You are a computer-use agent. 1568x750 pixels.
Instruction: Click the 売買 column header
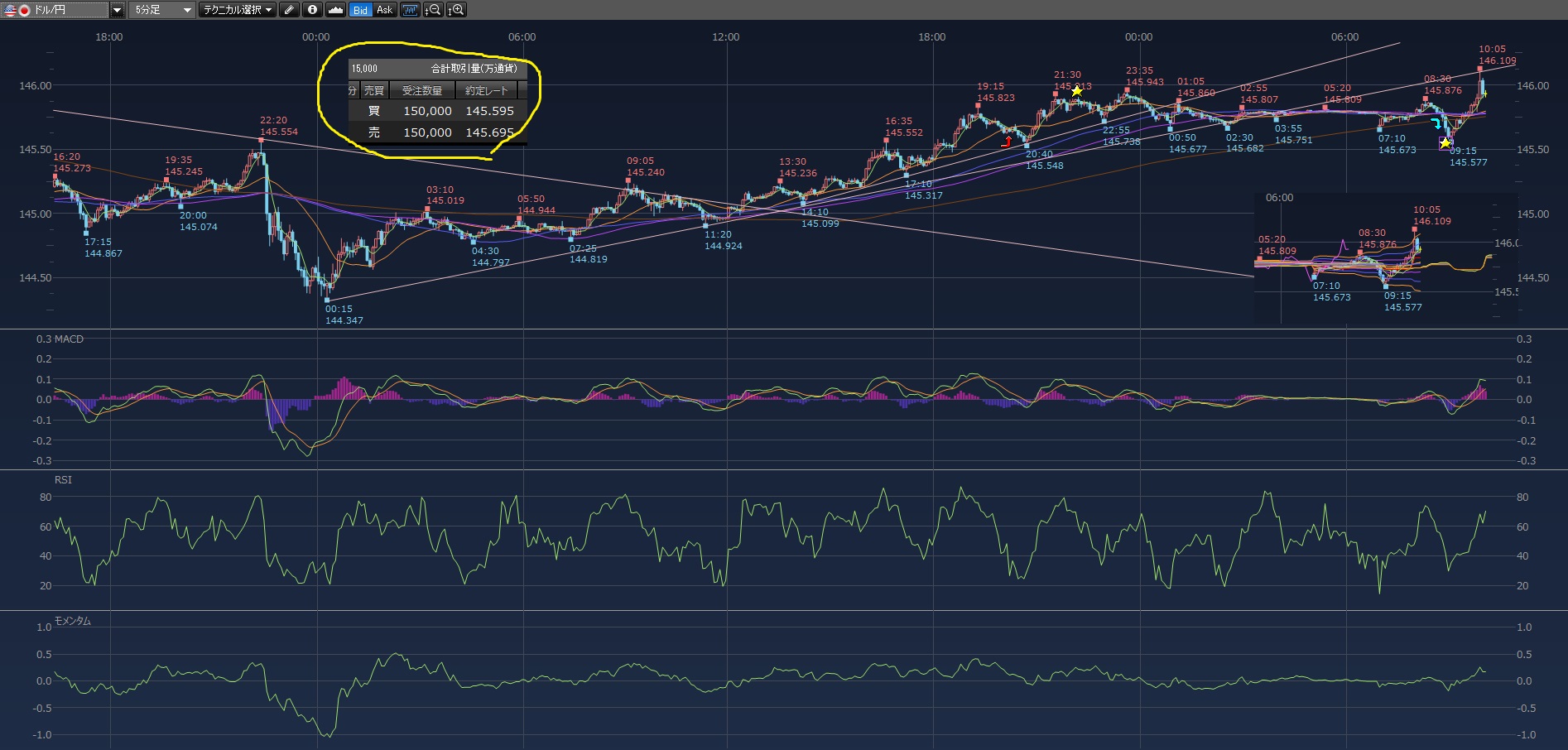tap(374, 90)
